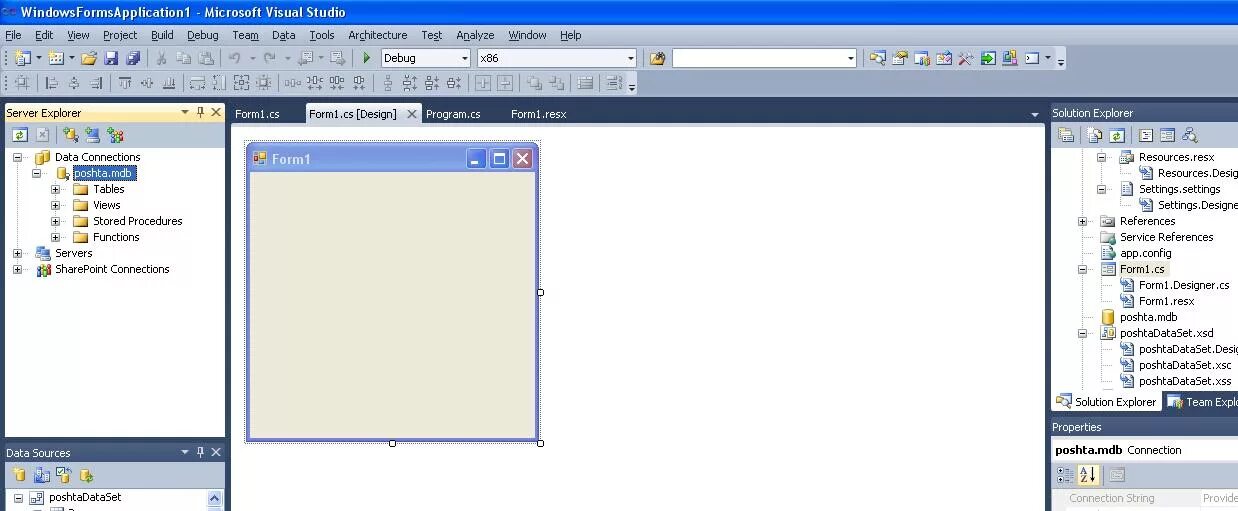Screen dimensions: 1238x511
Task: Click the View Class Diagram icon in Solution Explorer
Action: pyautogui.click(x=1189, y=135)
